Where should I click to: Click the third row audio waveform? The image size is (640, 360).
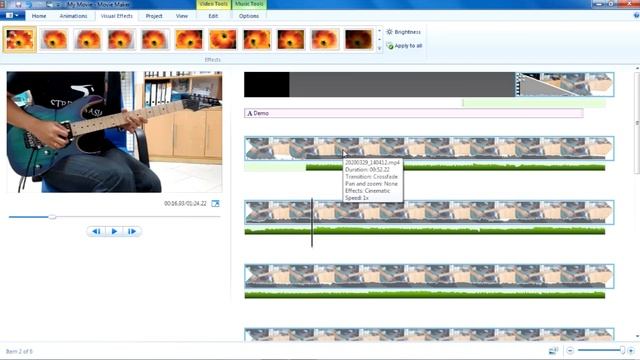(424, 231)
